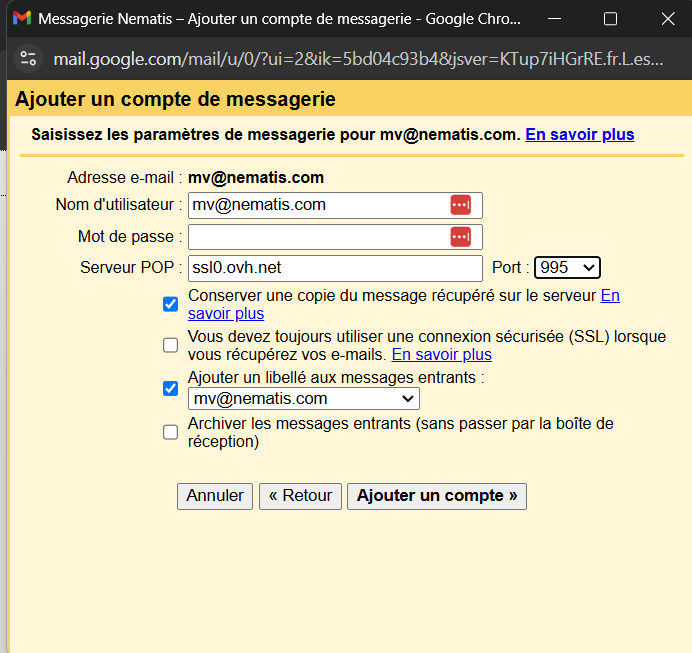Screen dimensions: 692x653
Task: Open 'En savoir plus' link in header
Action: click(x=579, y=135)
